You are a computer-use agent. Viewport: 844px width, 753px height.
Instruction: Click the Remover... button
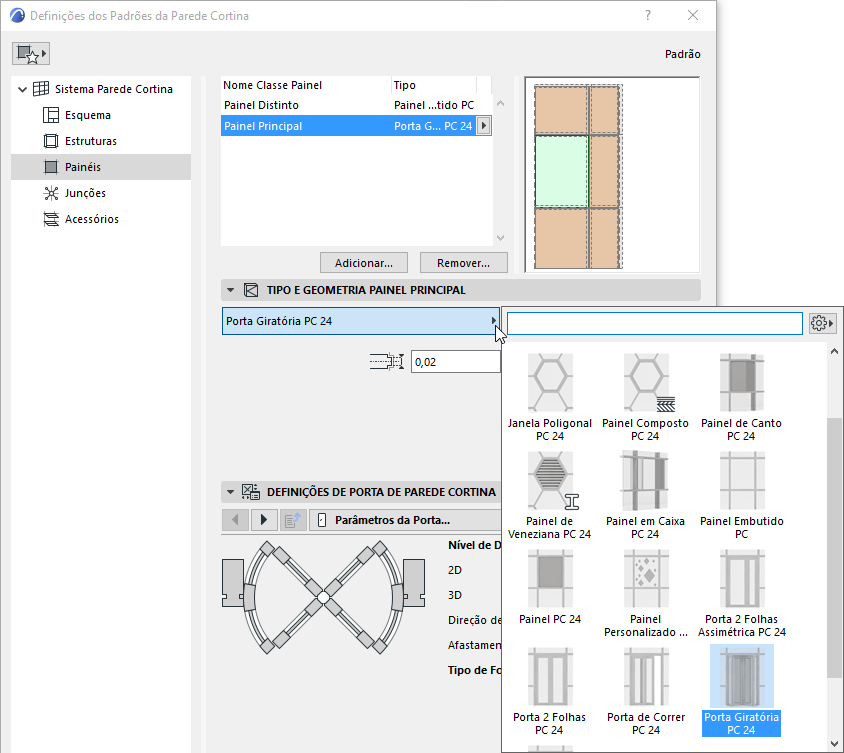463,263
